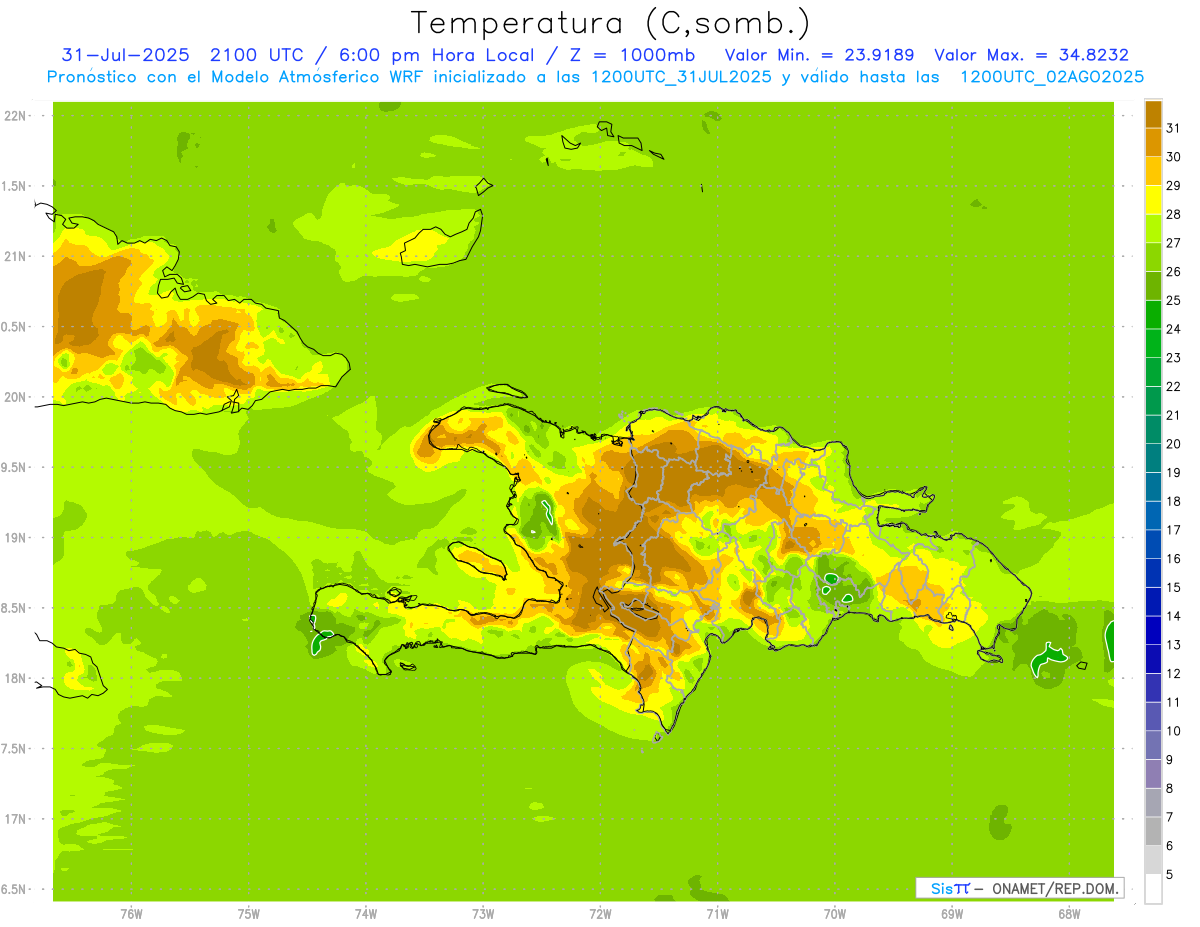Click the "70W" longitude label

[835, 913]
